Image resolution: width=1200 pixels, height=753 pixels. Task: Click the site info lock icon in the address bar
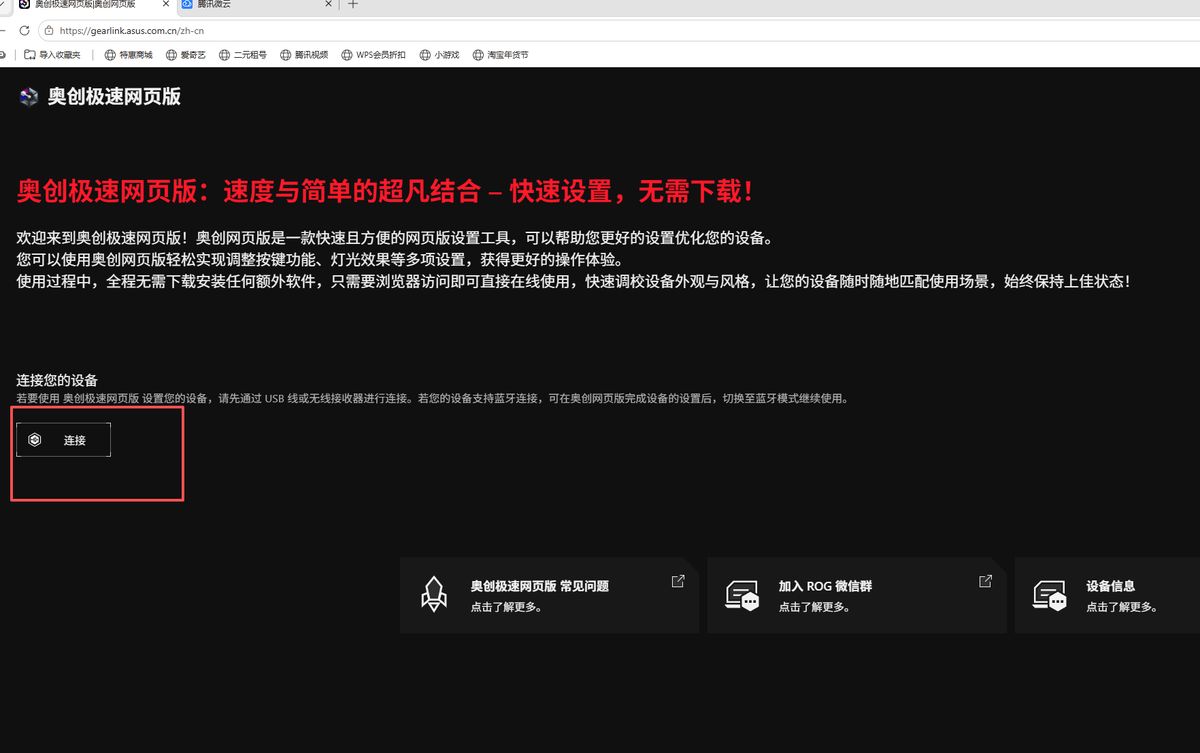point(50,30)
